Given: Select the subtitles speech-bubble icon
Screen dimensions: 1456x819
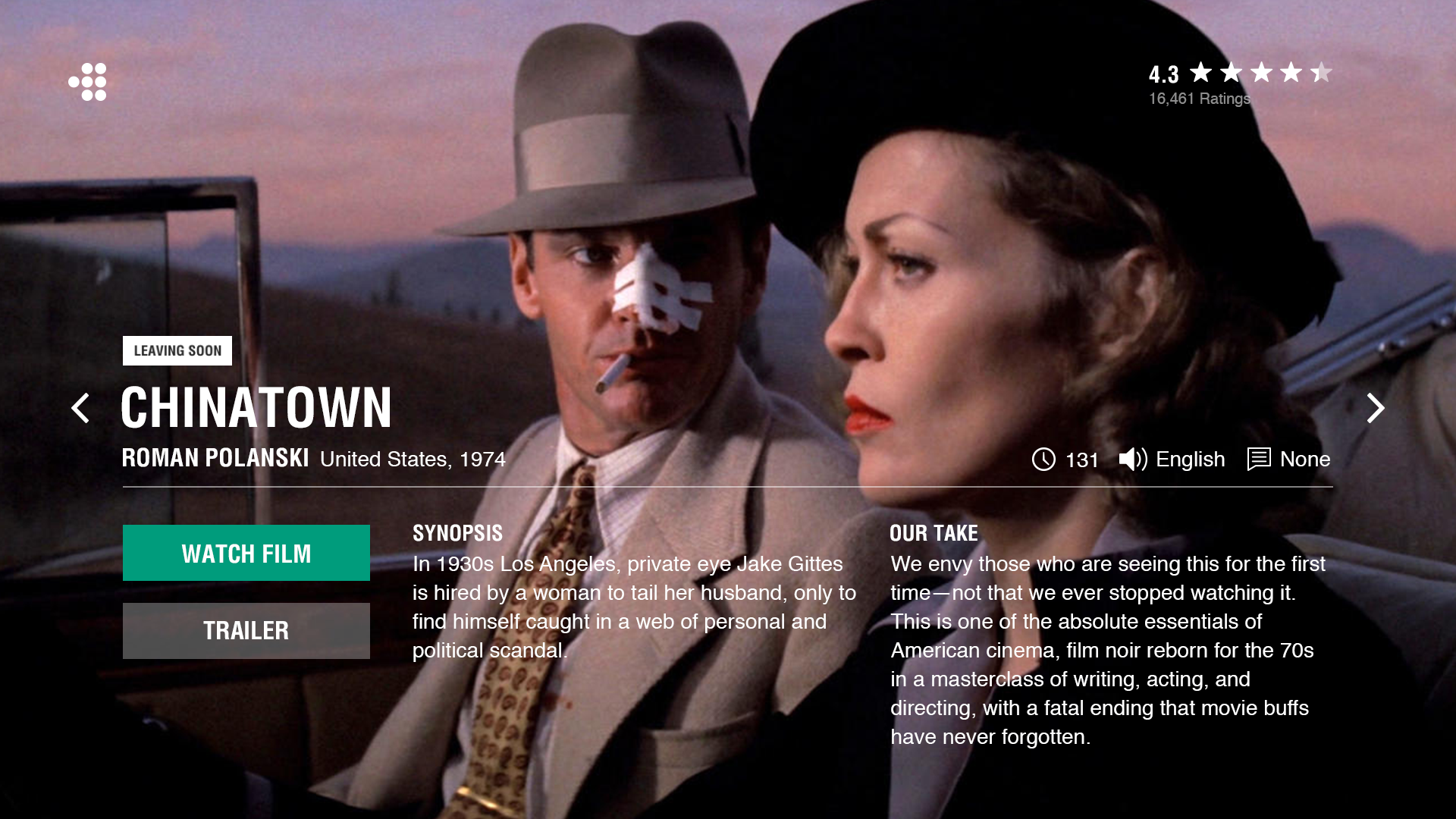Looking at the screenshot, I should (1259, 459).
